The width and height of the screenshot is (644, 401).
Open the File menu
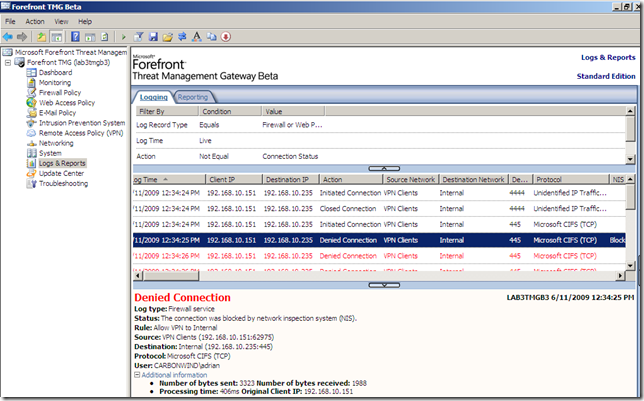[x=10, y=21]
